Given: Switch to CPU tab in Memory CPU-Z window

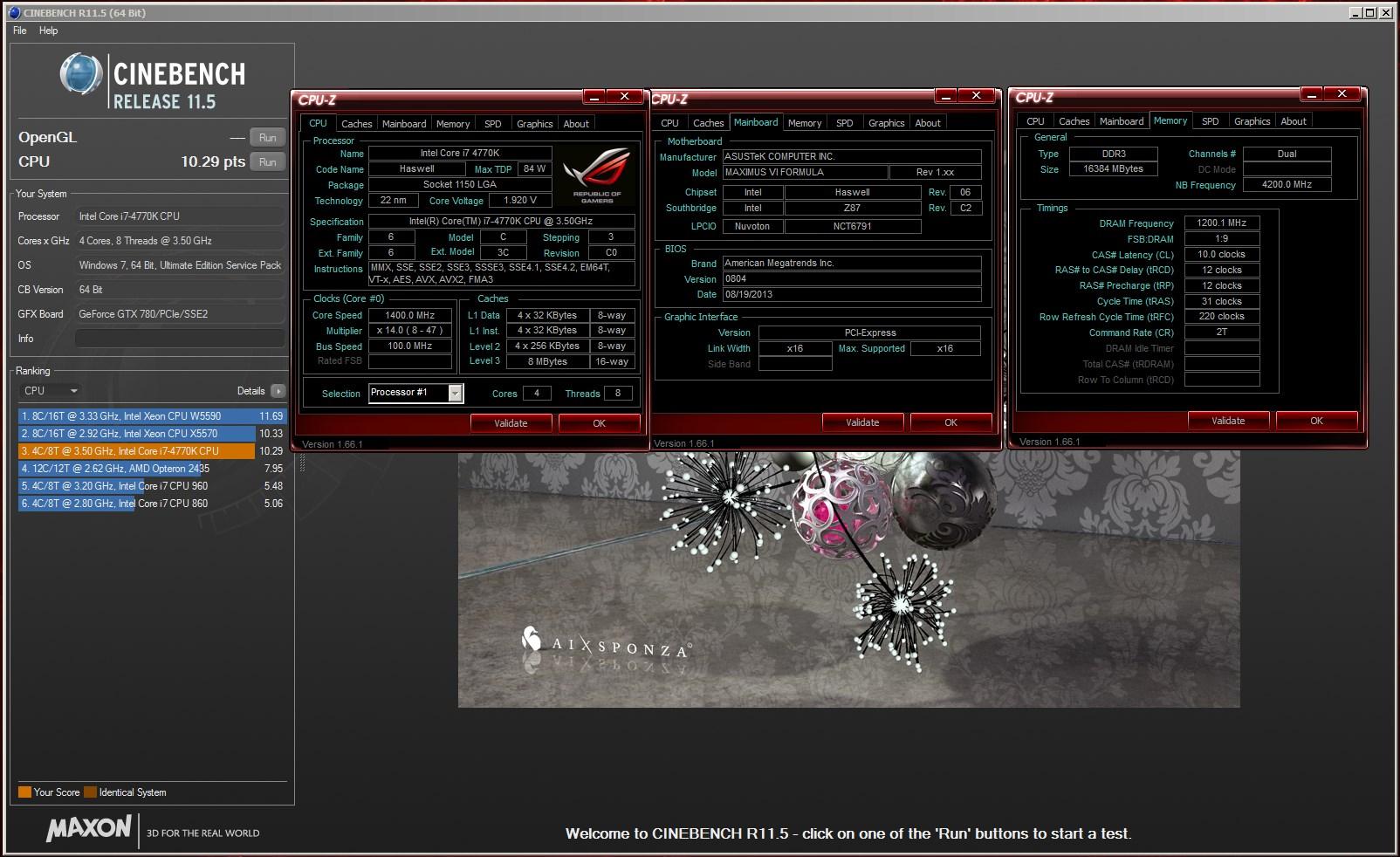Looking at the screenshot, I should [1035, 121].
